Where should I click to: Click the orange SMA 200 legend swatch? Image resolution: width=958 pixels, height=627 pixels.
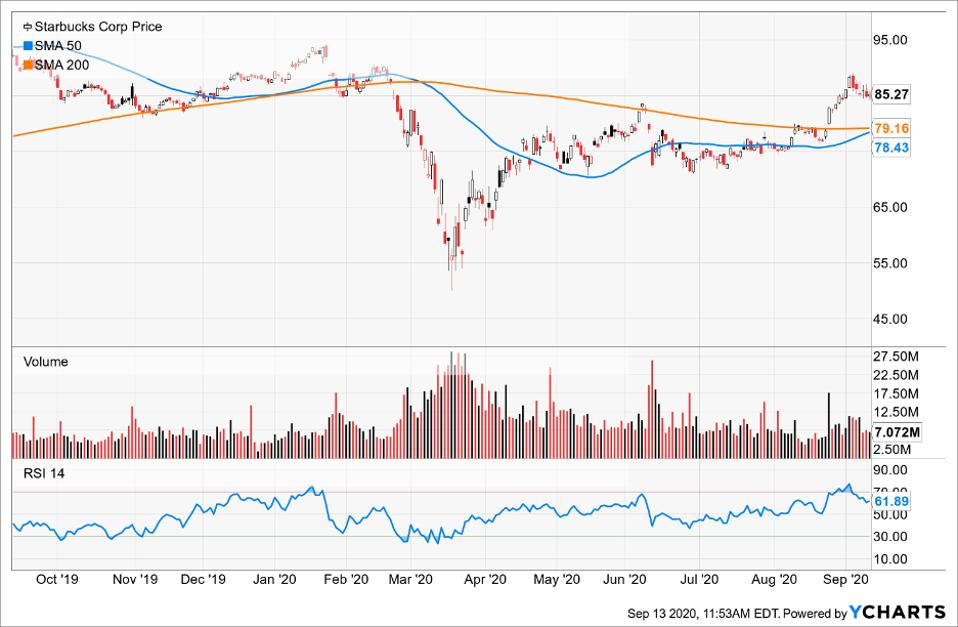click(27, 64)
